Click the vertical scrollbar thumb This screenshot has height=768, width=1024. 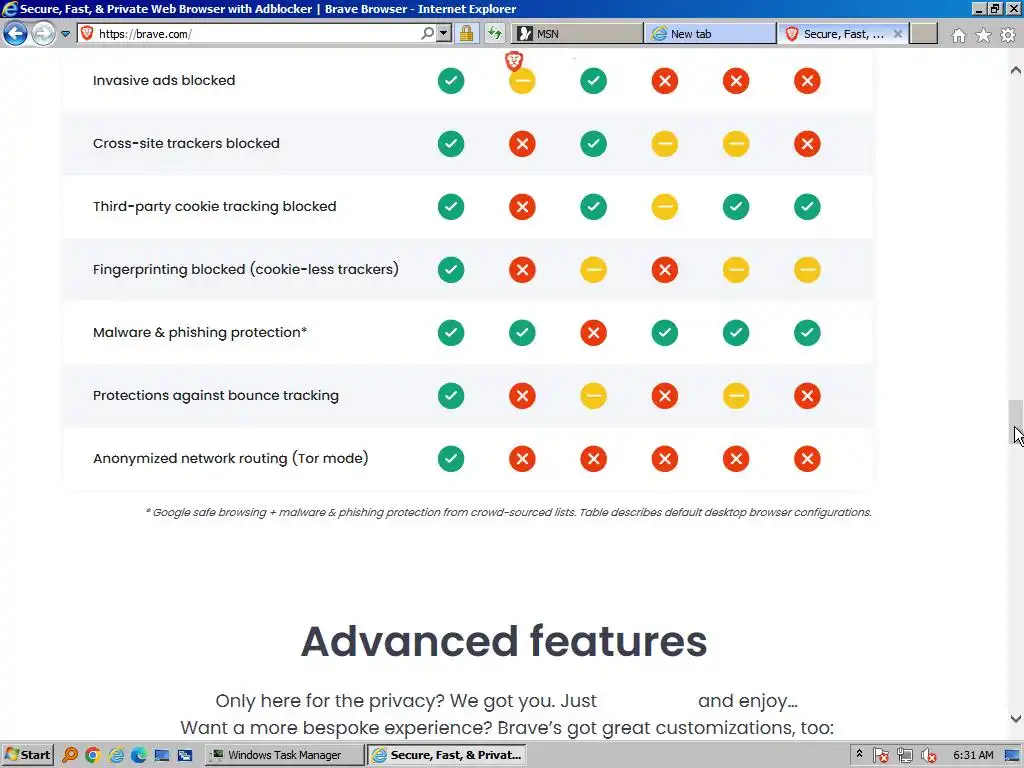click(x=1016, y=422)
